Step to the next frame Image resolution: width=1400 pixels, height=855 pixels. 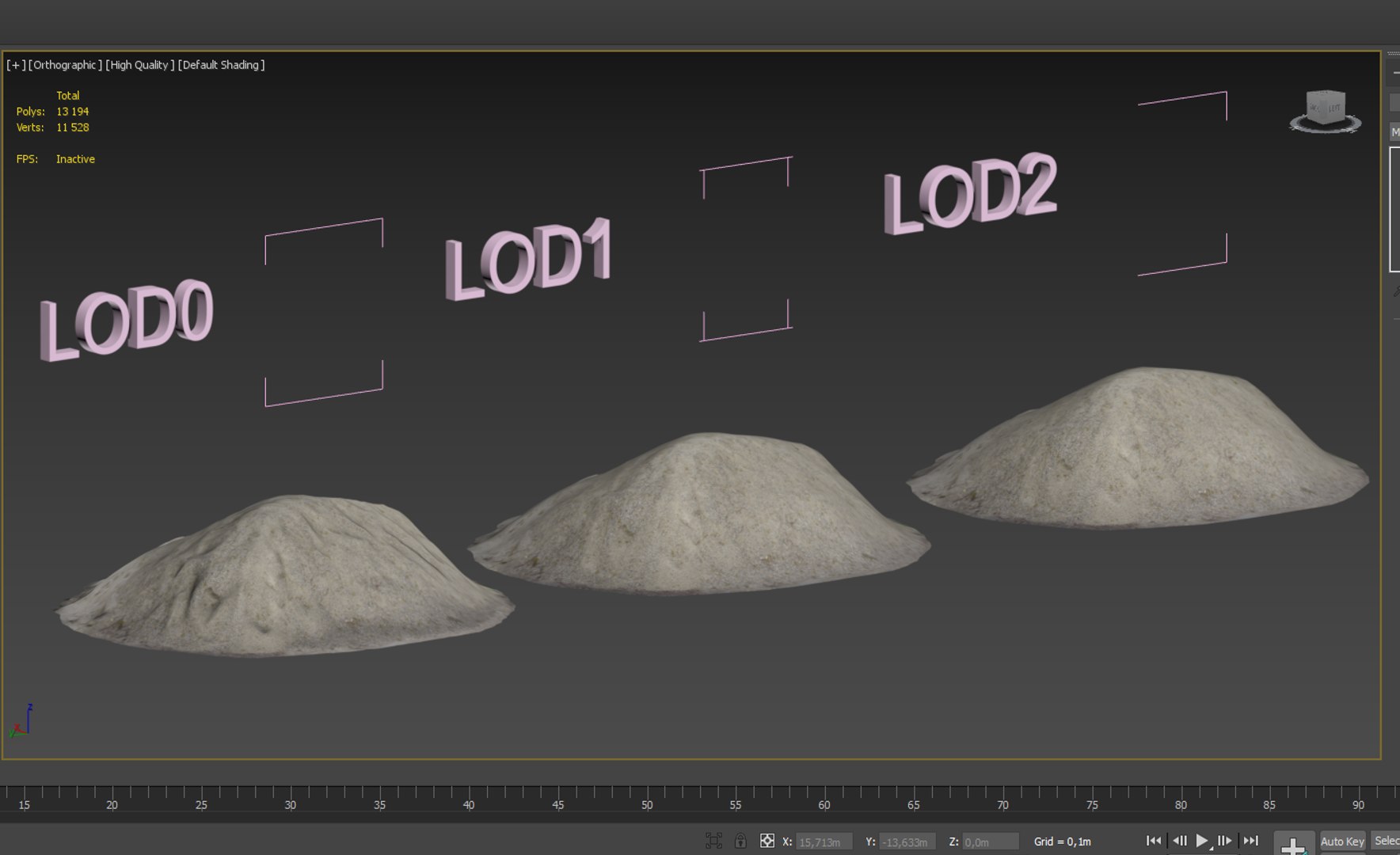[x=1225, y=841]
